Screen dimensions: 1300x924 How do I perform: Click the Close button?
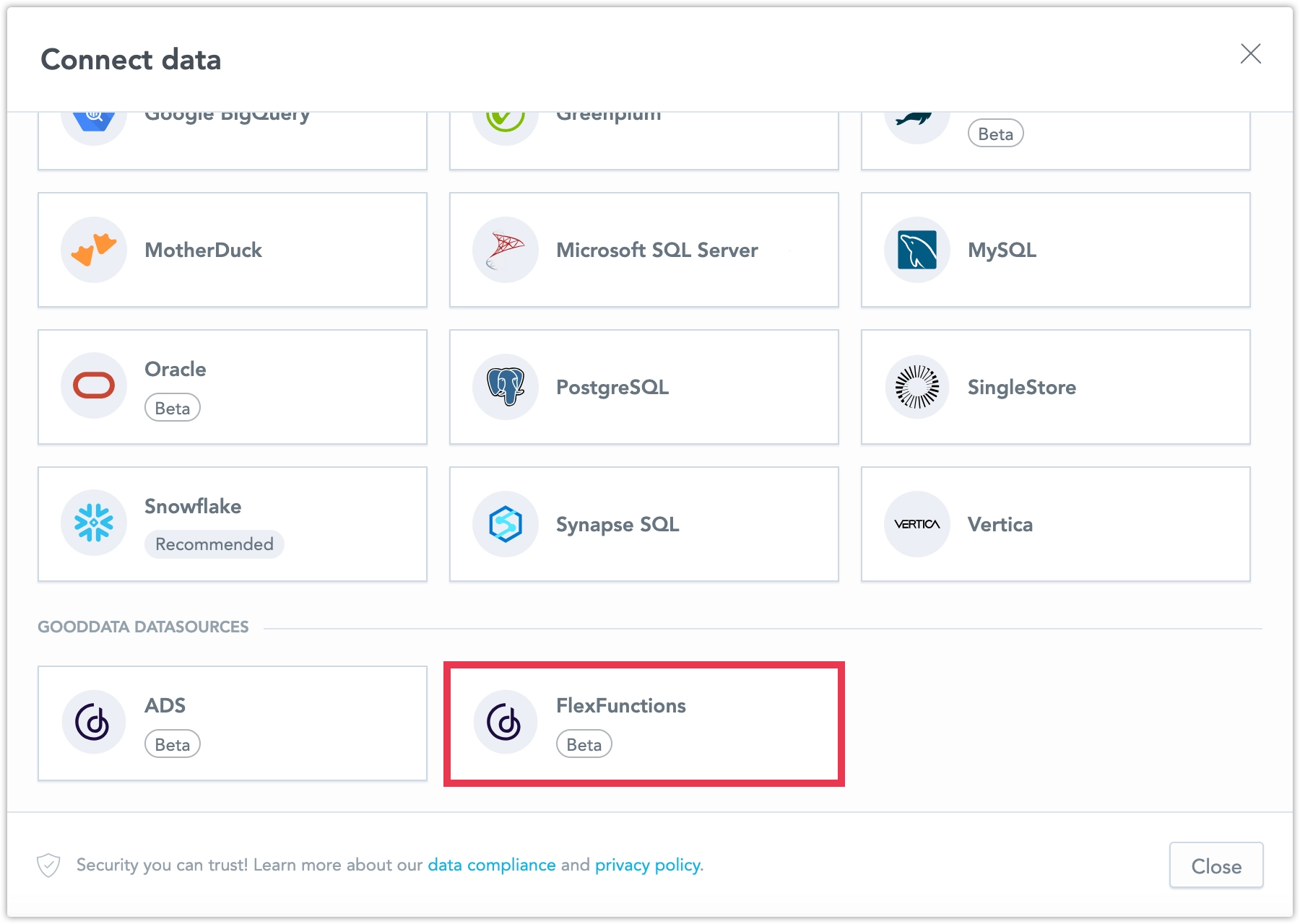[1216, 866]
